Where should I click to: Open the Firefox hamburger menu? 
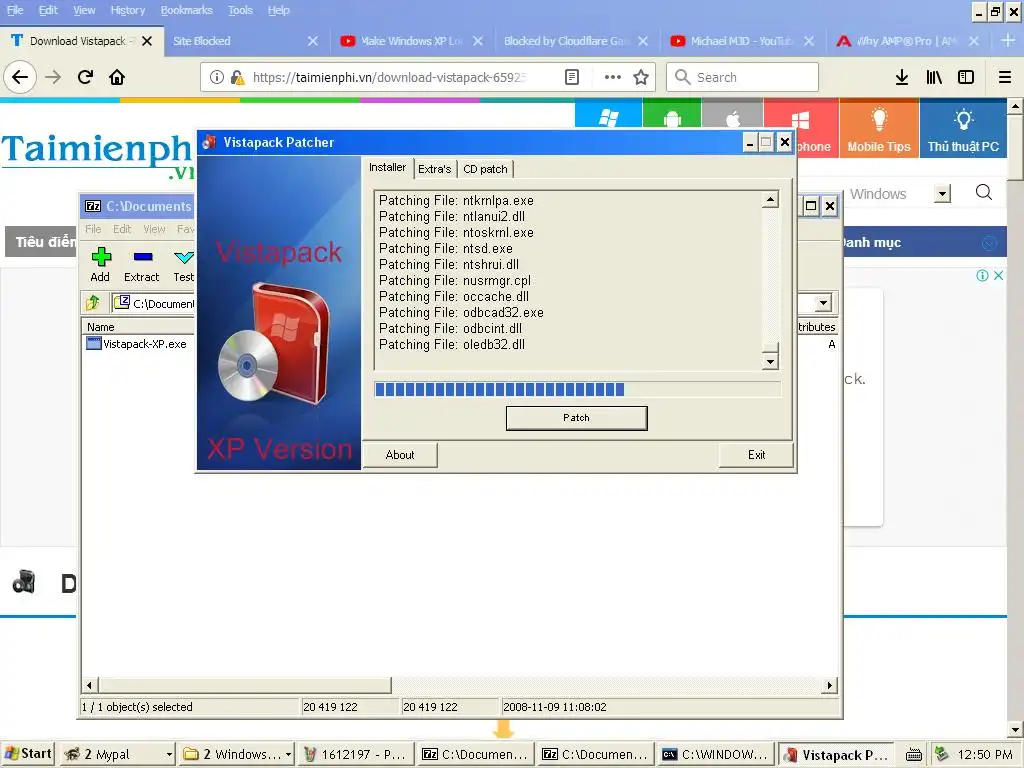(1005, 78)
